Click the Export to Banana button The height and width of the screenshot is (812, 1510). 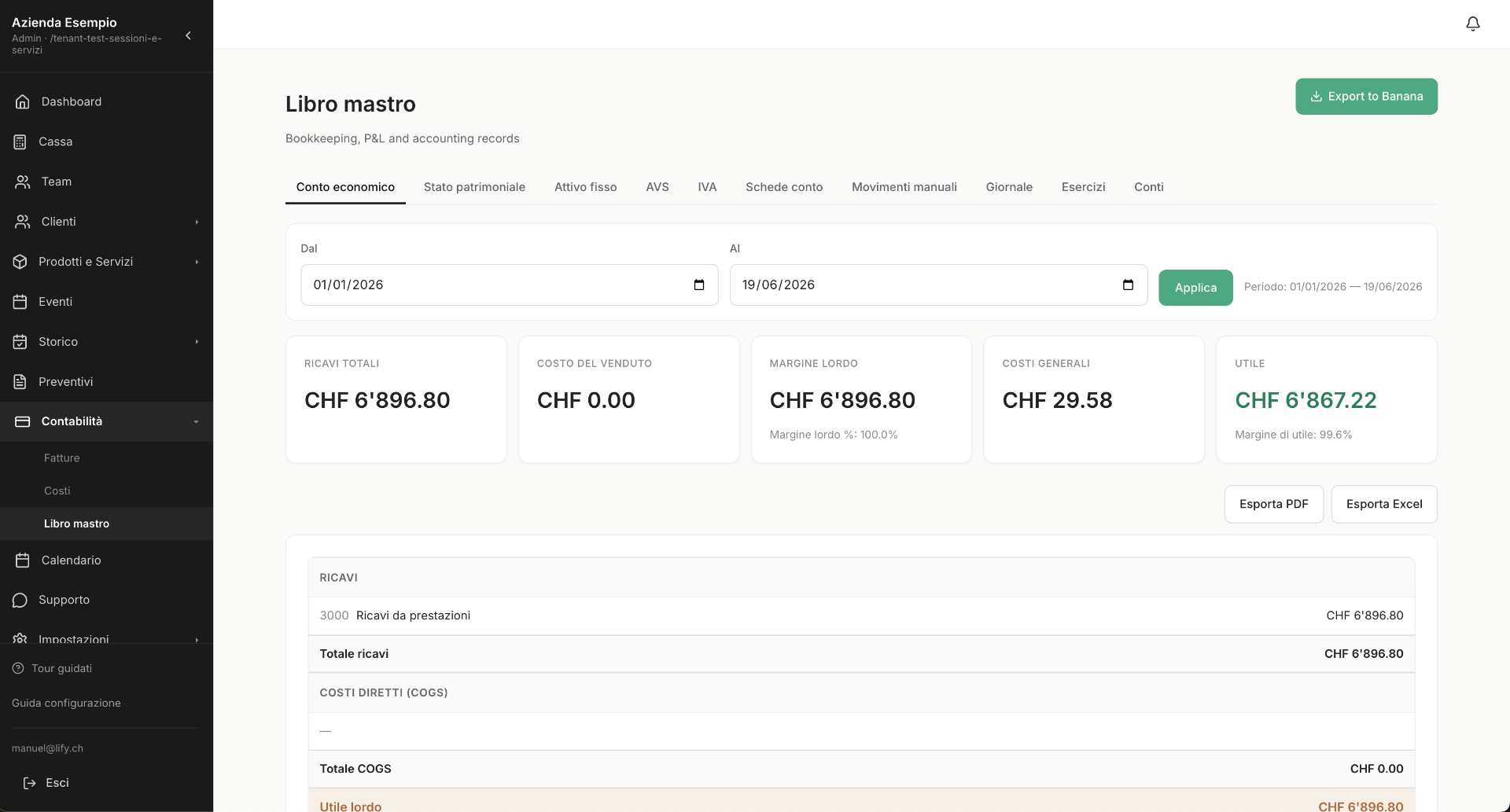click(1366, 96)
